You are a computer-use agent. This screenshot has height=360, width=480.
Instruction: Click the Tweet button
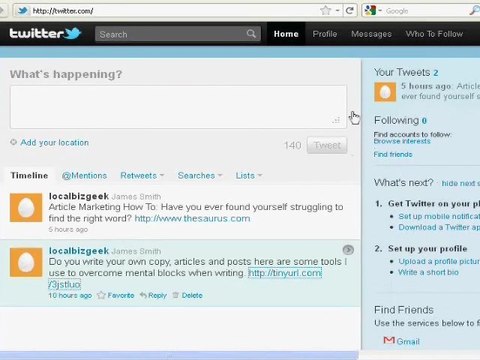pos(327,145)
